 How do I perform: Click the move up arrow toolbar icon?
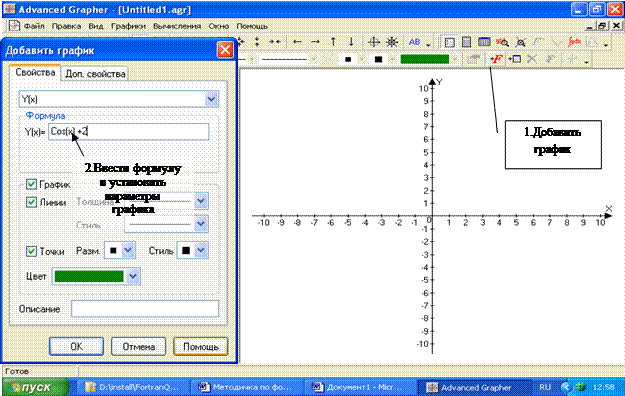click(x=333, y=42)
